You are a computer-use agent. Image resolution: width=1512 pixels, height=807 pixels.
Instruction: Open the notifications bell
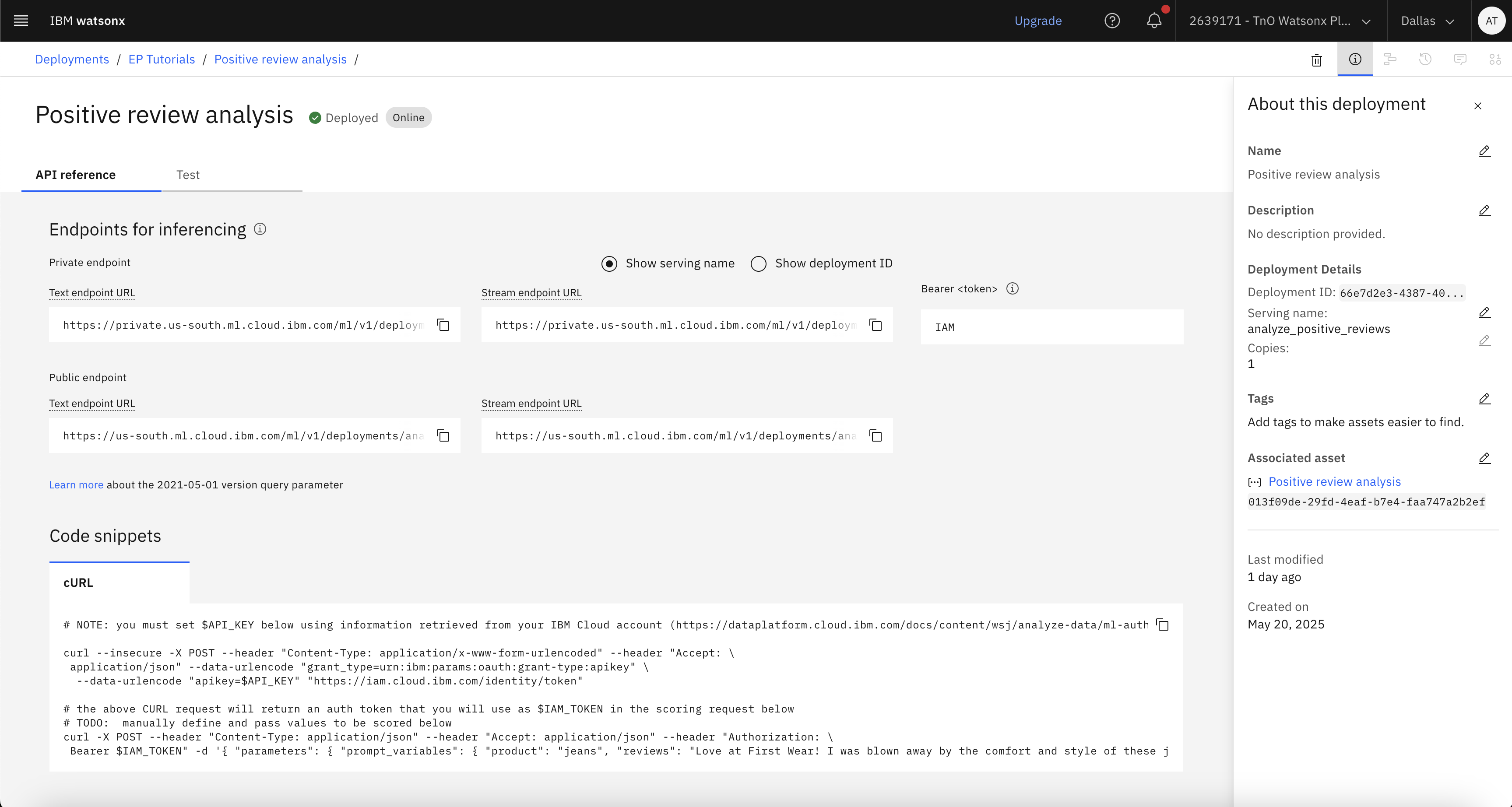[1154, 21]
